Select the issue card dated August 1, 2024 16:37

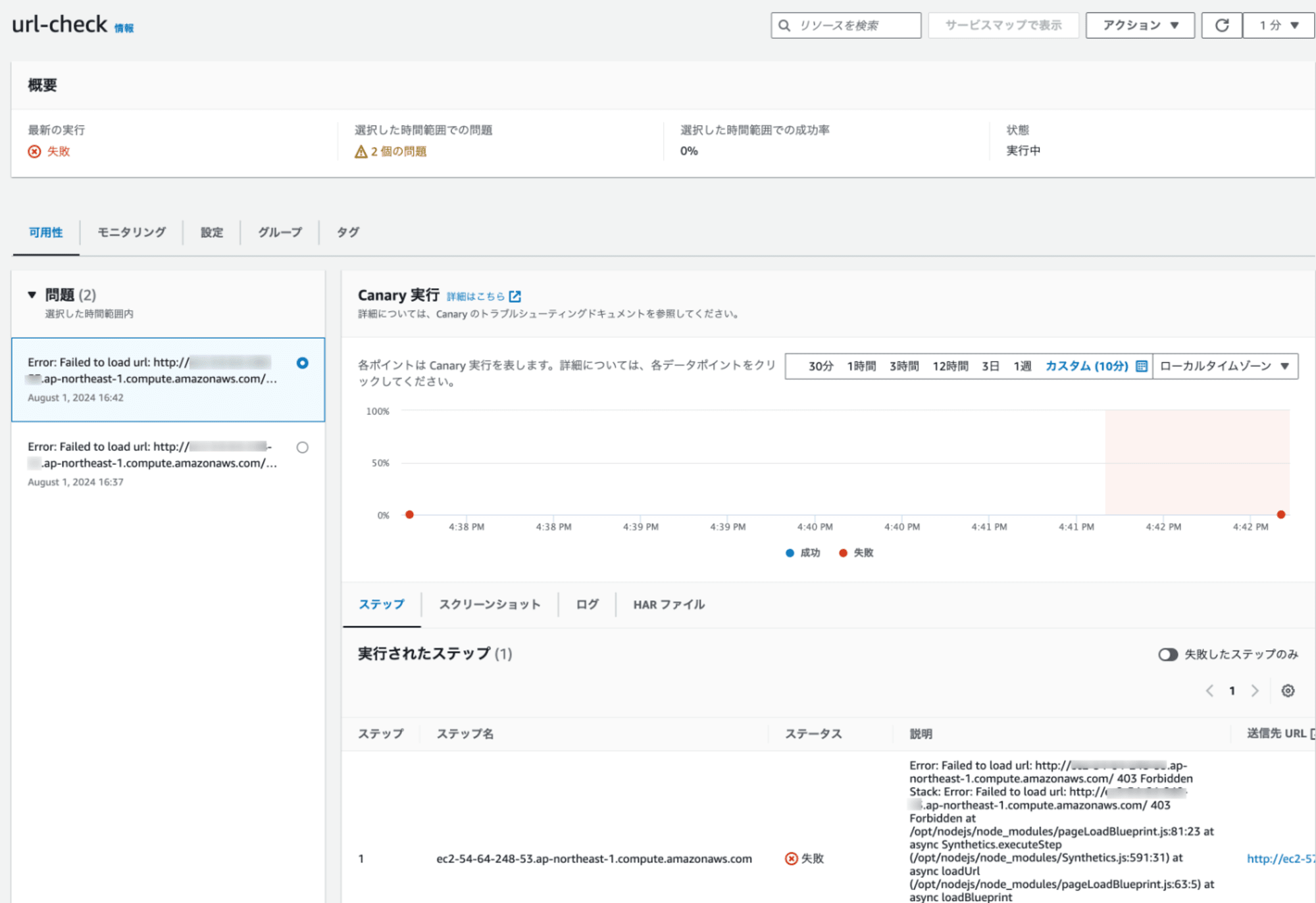point(168,464)
